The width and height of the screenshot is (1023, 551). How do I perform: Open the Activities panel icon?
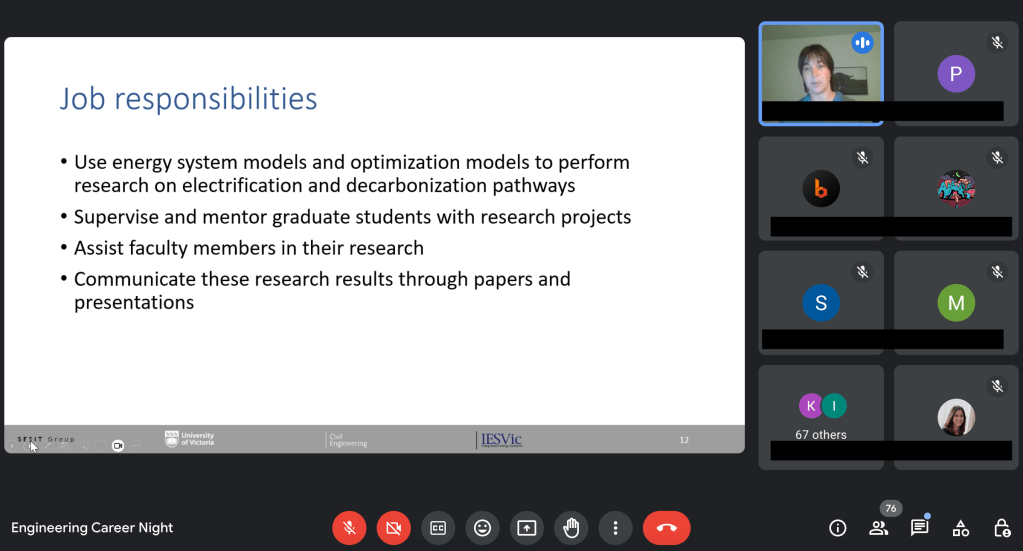[x=960, y=528]
